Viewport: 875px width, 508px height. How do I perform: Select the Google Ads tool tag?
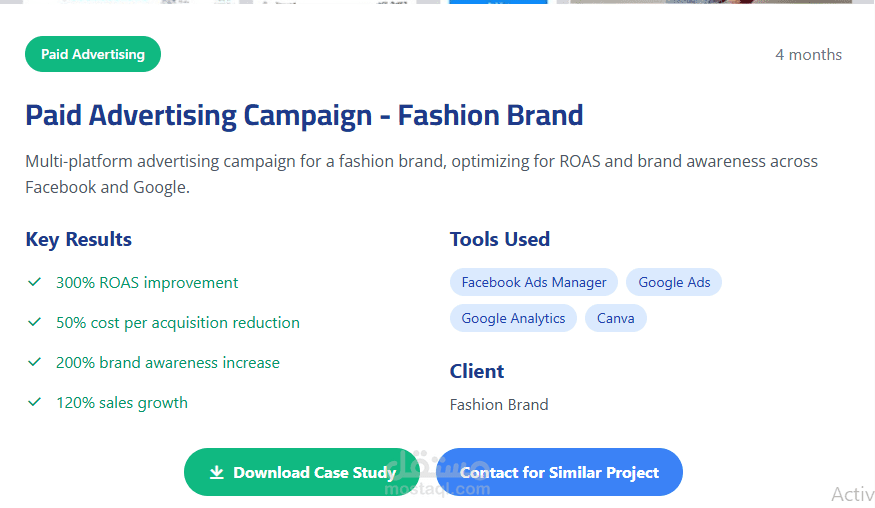pyautogui.click(x=674, y=283)
